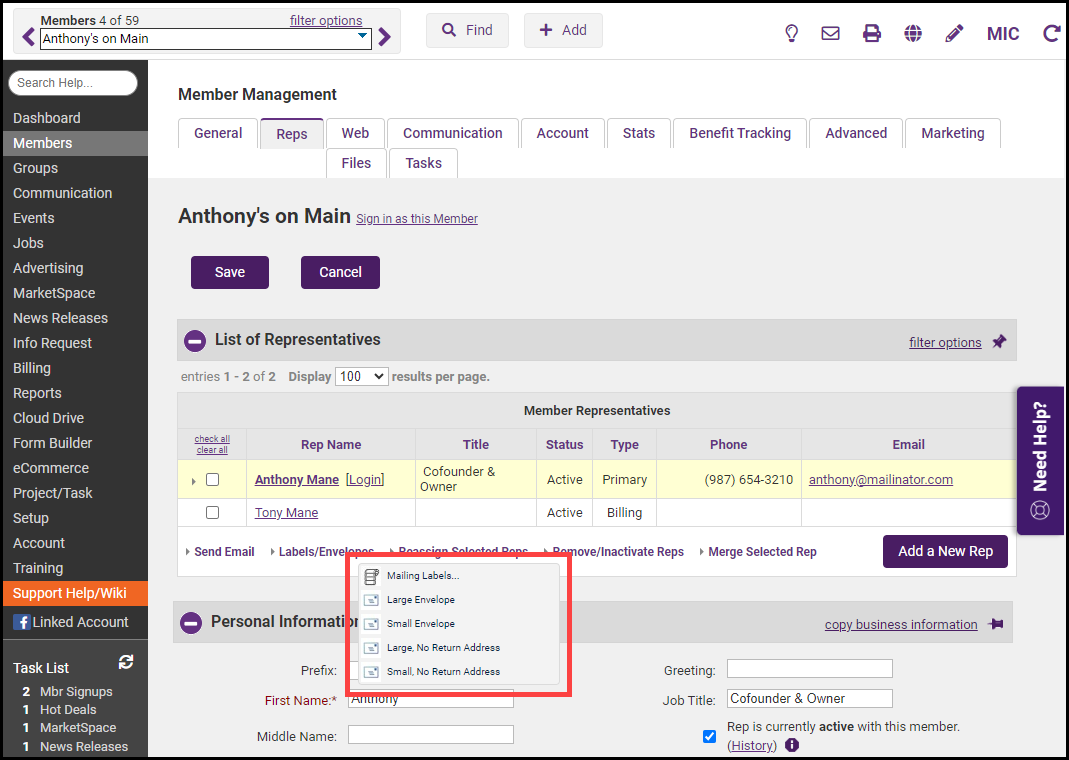1069x760 pixels.
Task: Select Tony Mane row checkbox
Action: [x=212, y=513]
